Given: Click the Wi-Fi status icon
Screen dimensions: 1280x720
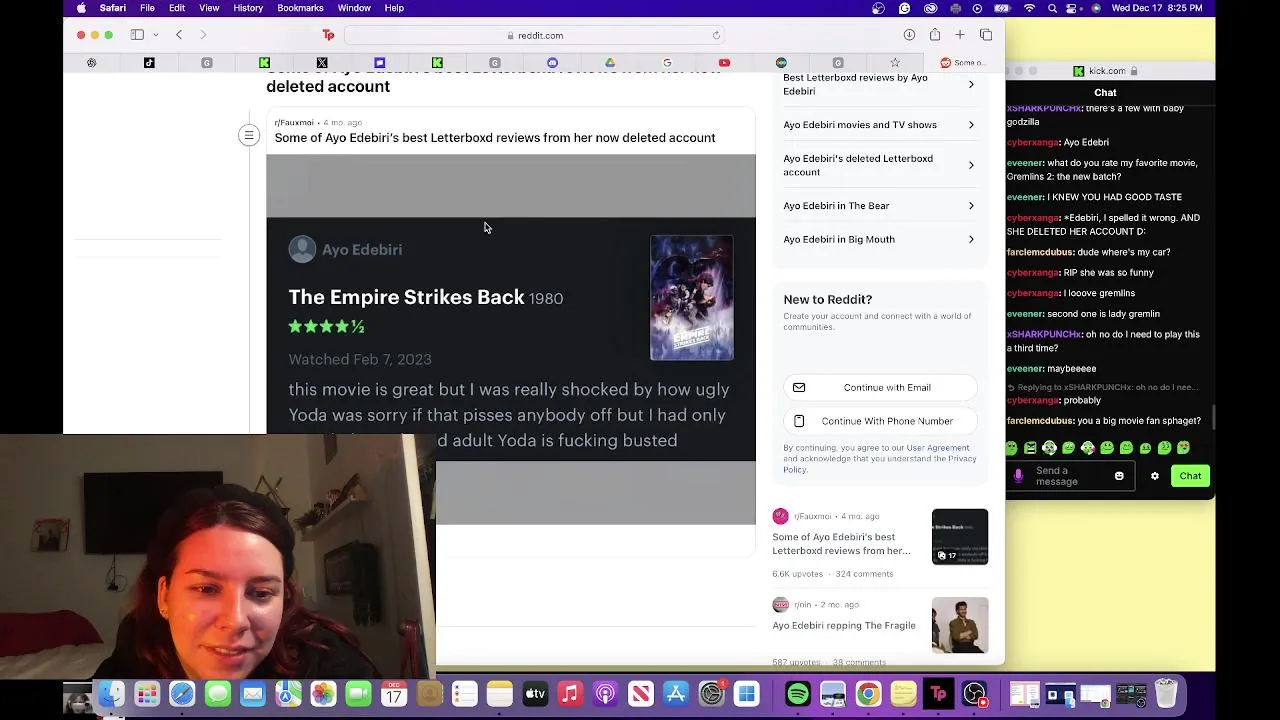Looking at the screenshot, I should point(1029,8).
